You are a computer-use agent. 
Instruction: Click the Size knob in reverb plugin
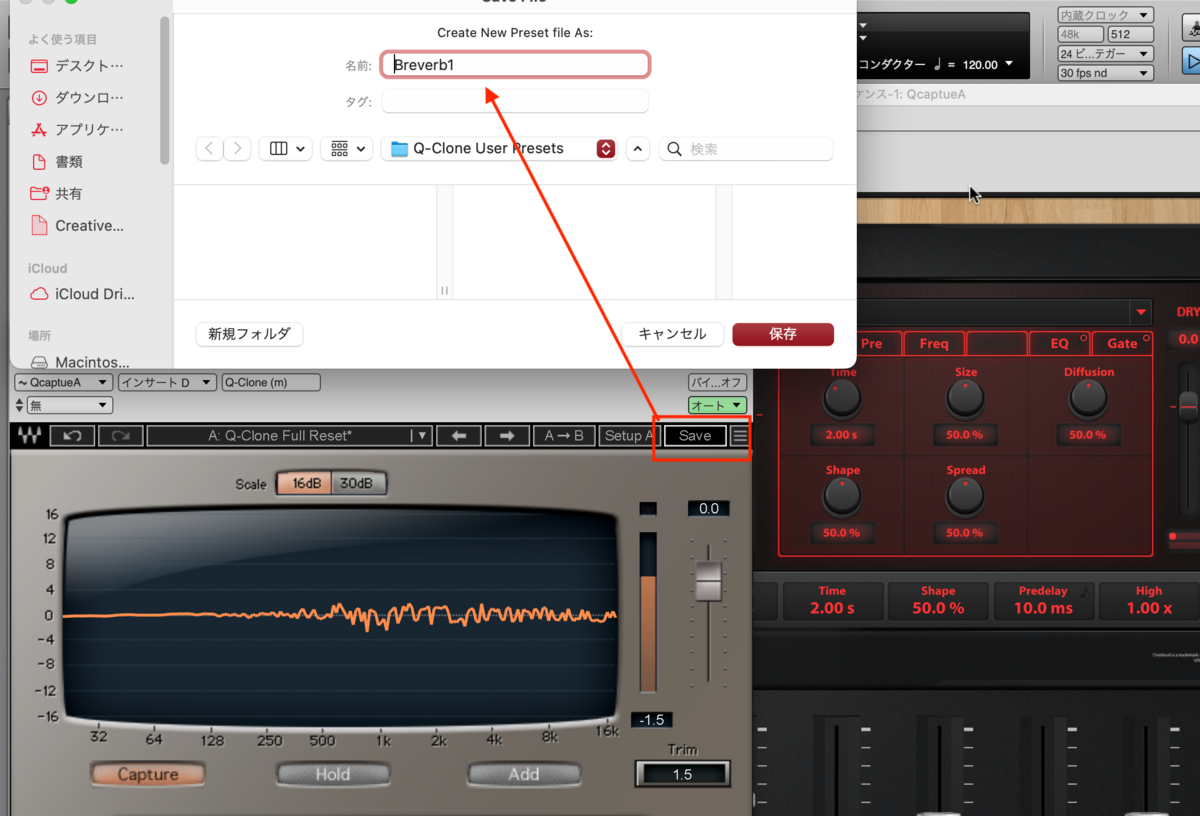[x=965, y=400]
